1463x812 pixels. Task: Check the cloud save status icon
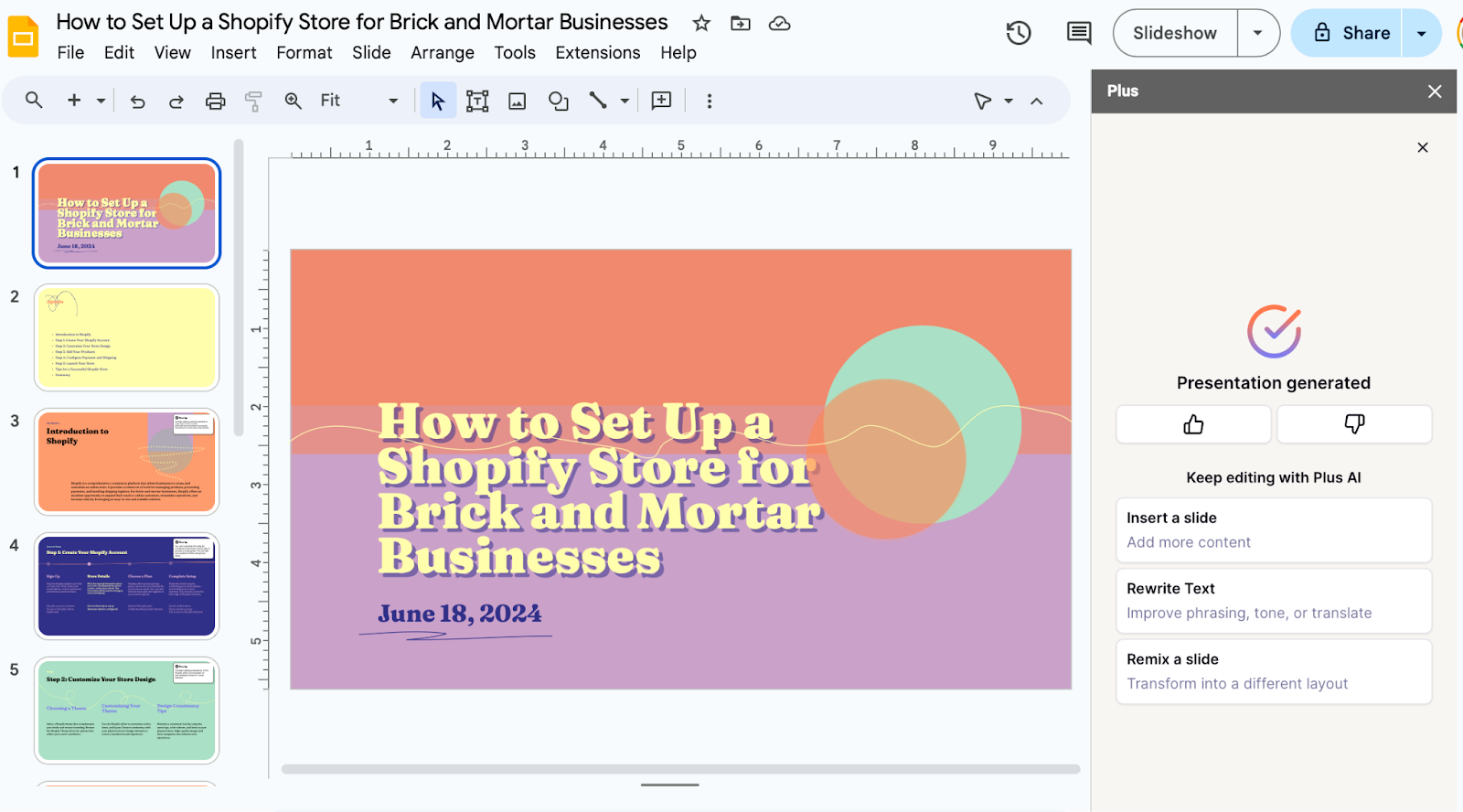pyautogui.click(x=780, y=23)
